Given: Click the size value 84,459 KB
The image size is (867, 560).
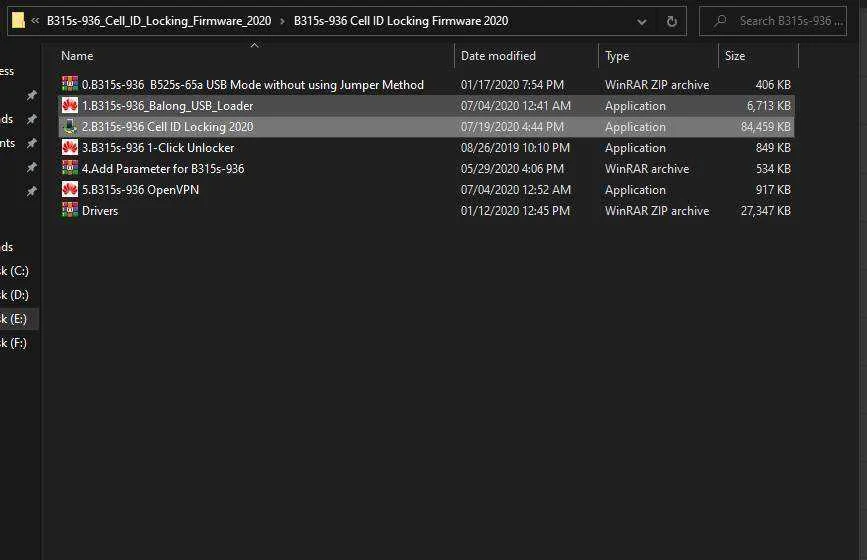Looking at the screenshot, I should pos(766,127).
